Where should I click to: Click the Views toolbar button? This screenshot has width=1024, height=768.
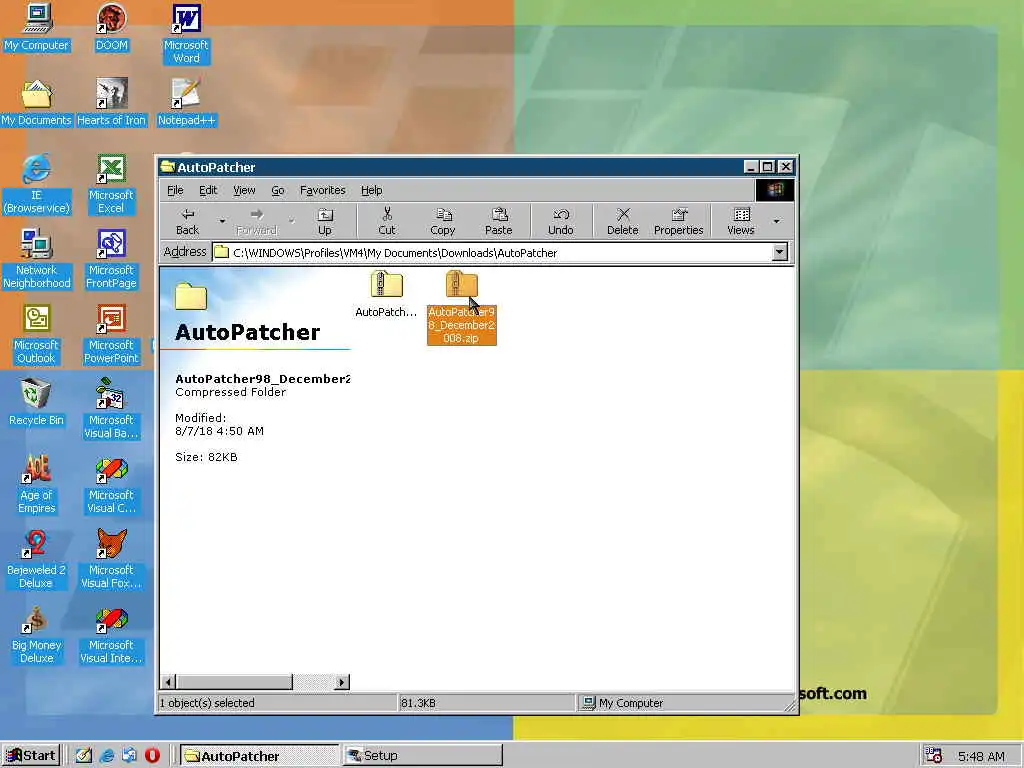741,221
